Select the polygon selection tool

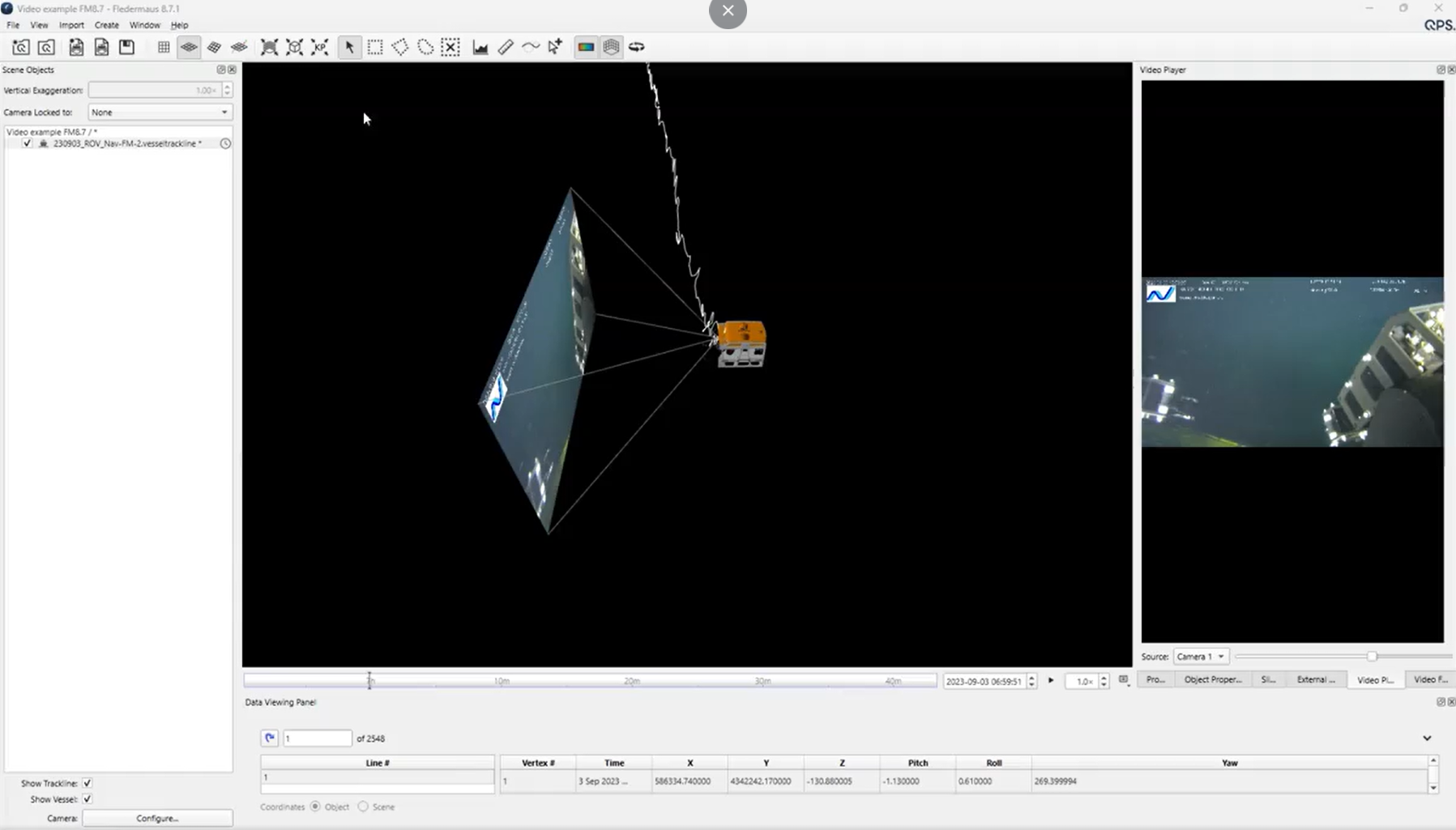point(400,47)
